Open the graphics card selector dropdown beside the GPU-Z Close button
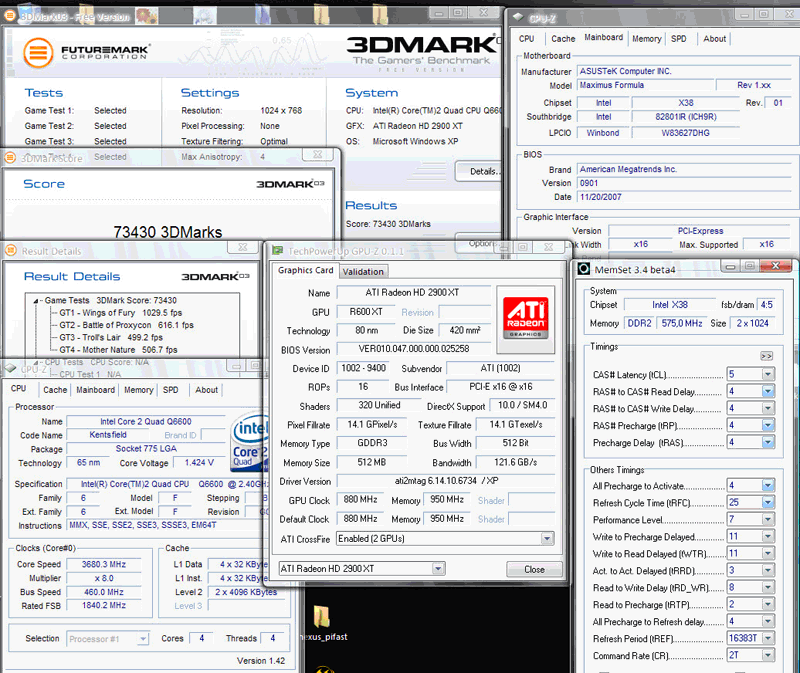The width and height of the screenshot is (800, 673). click(438, 568)
